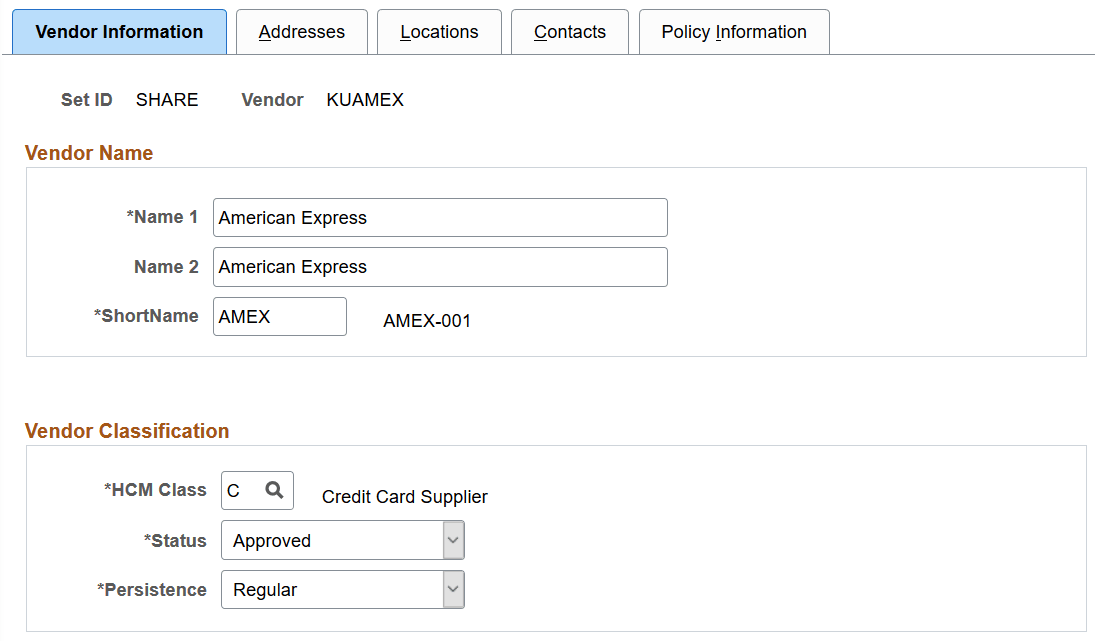Expand the Status selection list

pos(455,540)
